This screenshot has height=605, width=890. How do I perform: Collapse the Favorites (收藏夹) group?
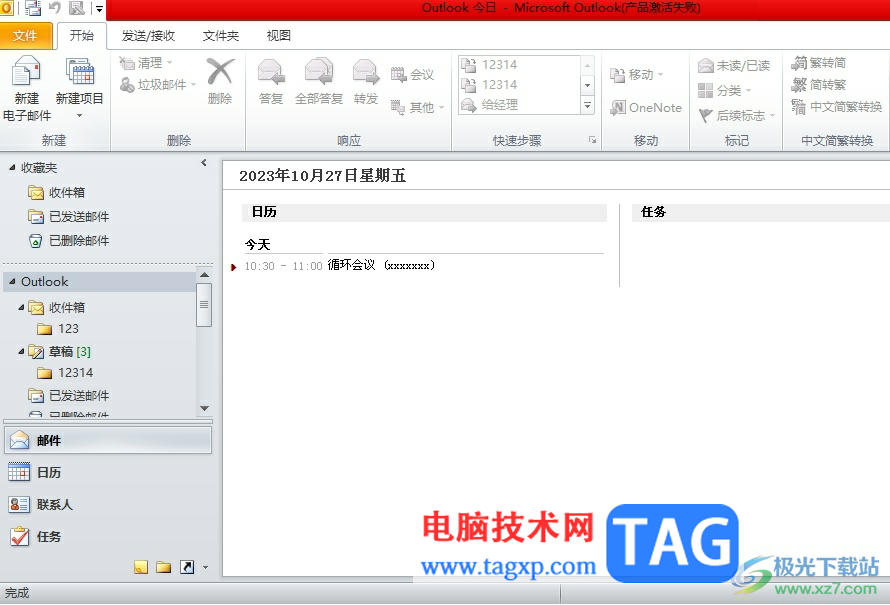(x=12, y=167)
